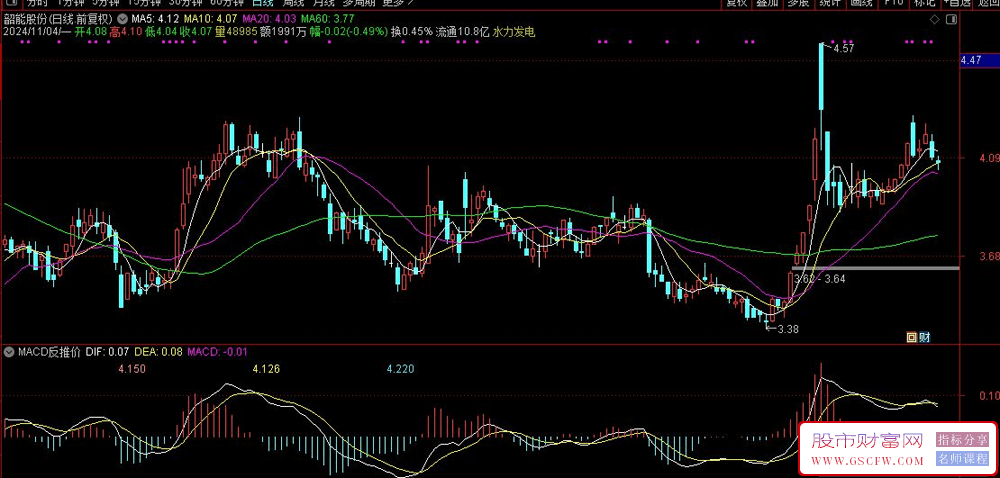This screenshot has width=1000, height=478.
Task: Select the 60分钟 period tab
Action: coord(226,3)
